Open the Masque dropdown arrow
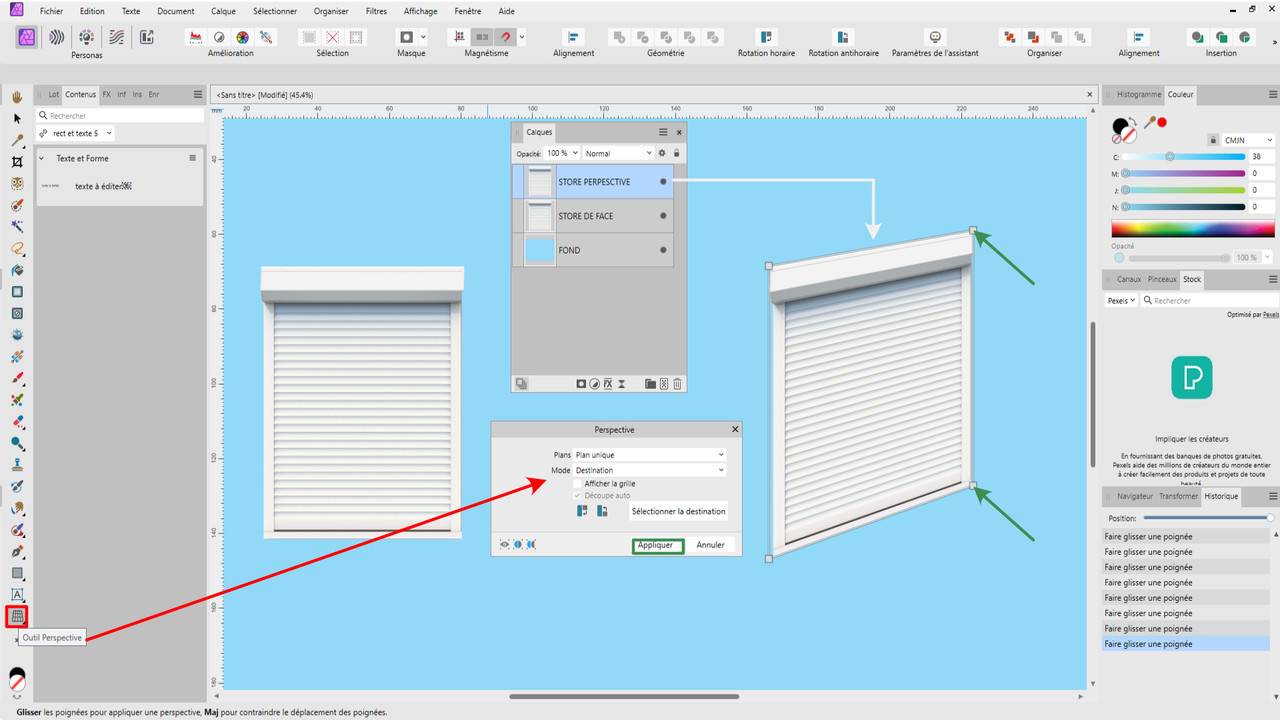1280x720 pixels. pos(423,37)
